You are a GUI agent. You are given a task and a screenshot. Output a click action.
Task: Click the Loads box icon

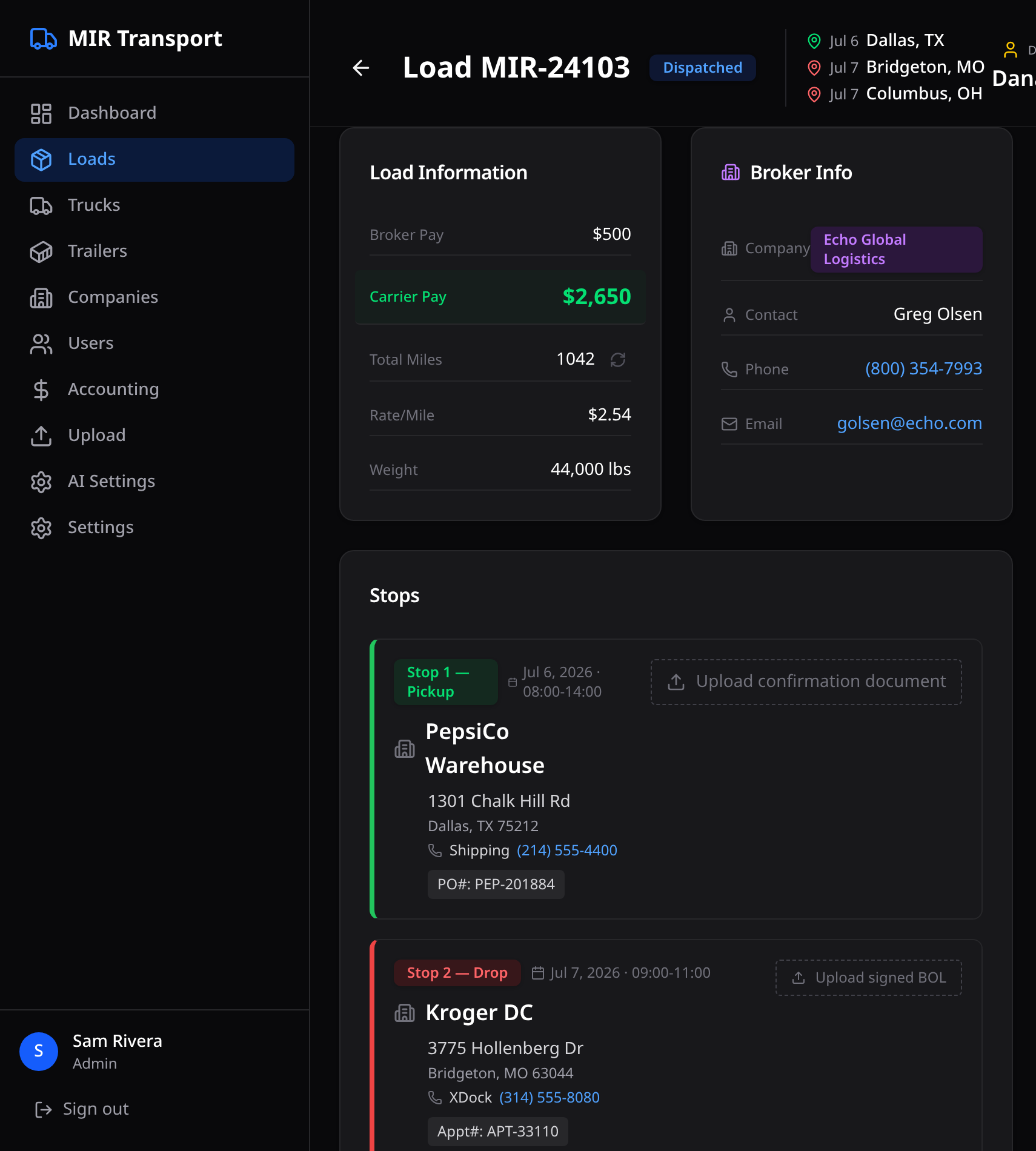coord(41,159)
